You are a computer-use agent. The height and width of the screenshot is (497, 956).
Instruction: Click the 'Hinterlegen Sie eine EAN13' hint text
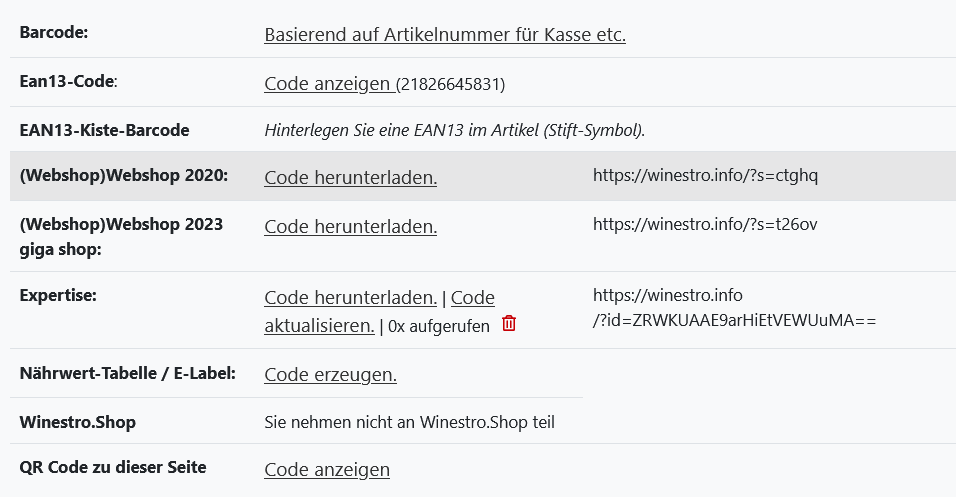[454, 130]
